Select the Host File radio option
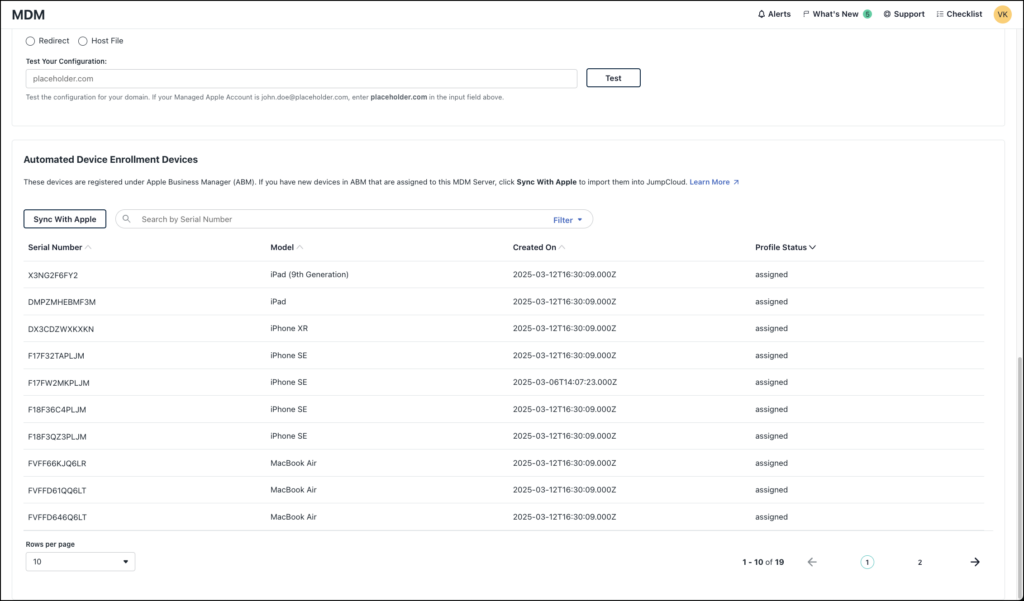1024x601 pixels. coord(83,41)
